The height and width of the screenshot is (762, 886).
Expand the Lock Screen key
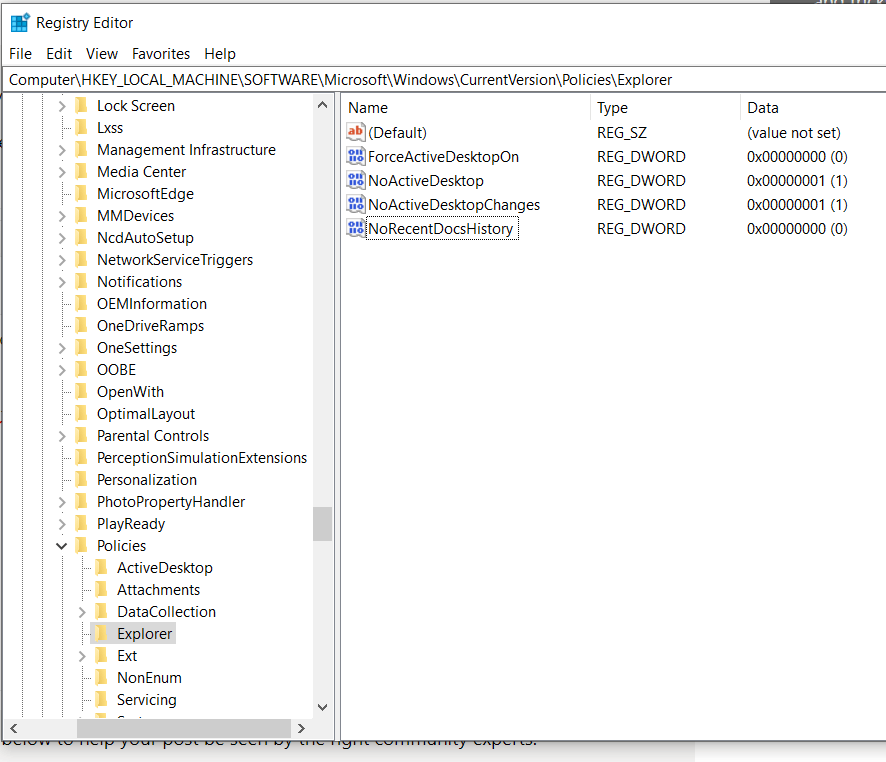pyautogui.click(x=62, y=106)
